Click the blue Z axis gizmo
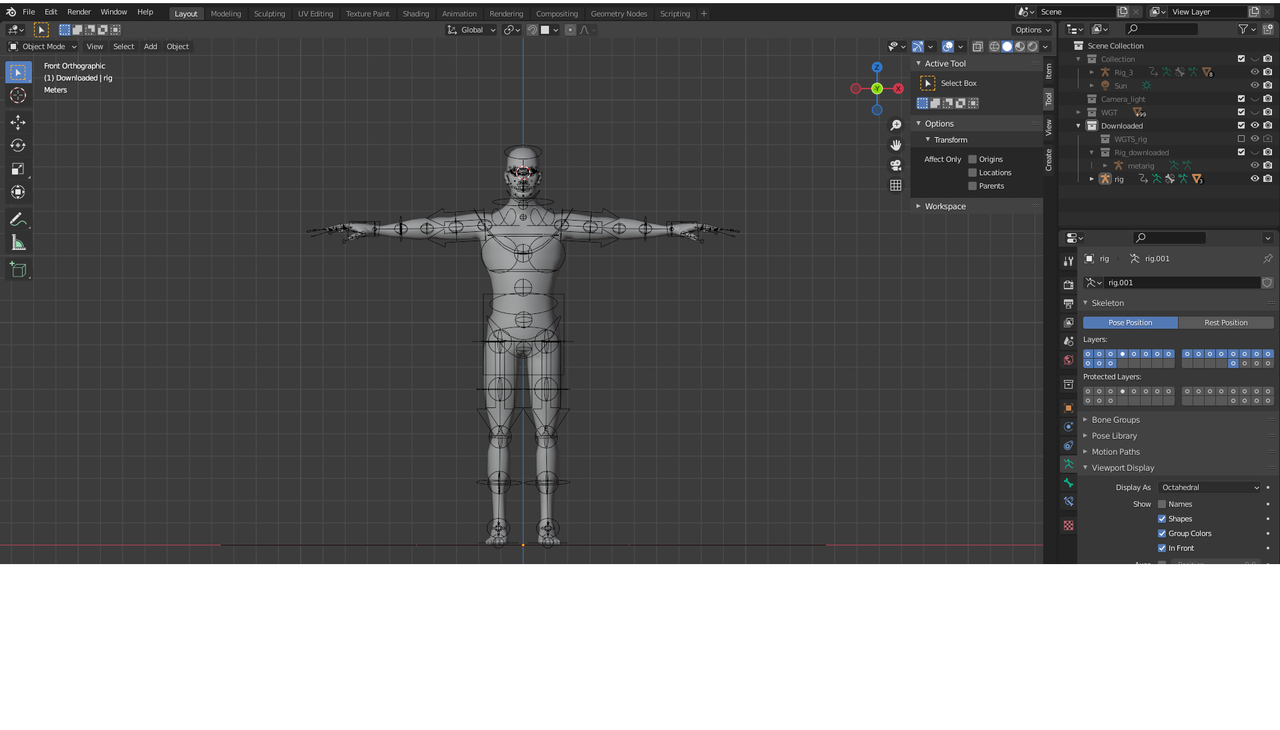This screenshot has height=730, width=1280. point(877,68)
